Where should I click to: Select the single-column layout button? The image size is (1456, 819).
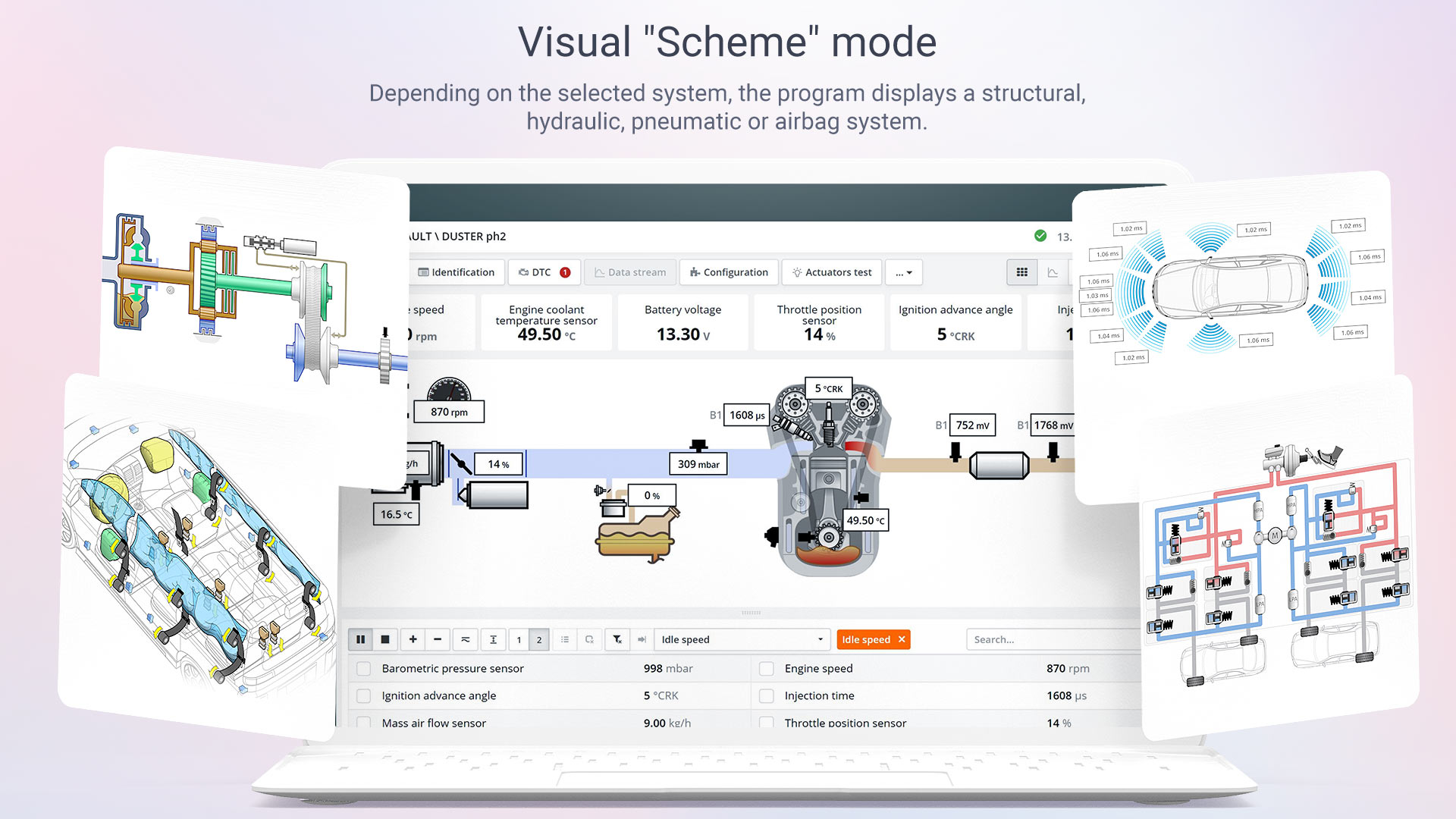click(x=519, y=639)
